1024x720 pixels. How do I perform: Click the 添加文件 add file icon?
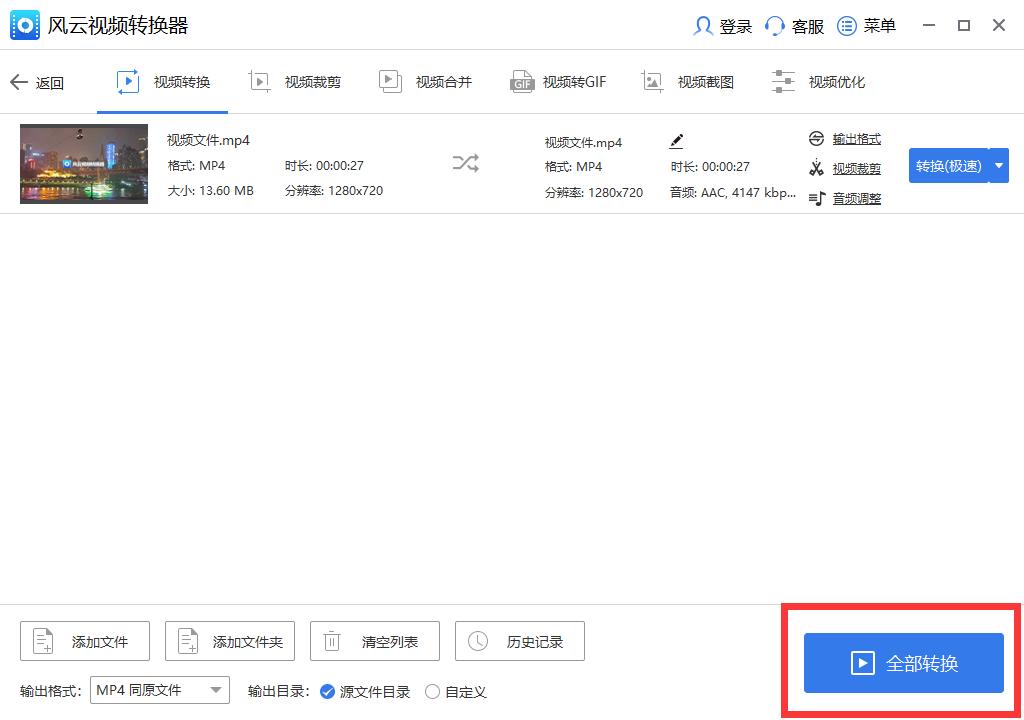[42, 640]
